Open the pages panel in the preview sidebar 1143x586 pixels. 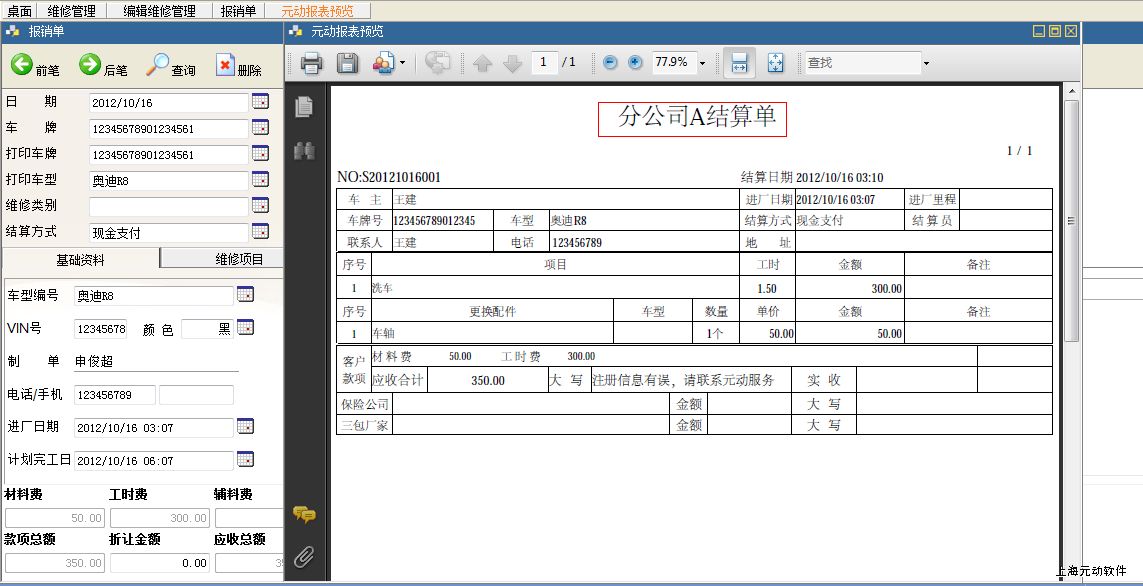(x=304, y=107)
